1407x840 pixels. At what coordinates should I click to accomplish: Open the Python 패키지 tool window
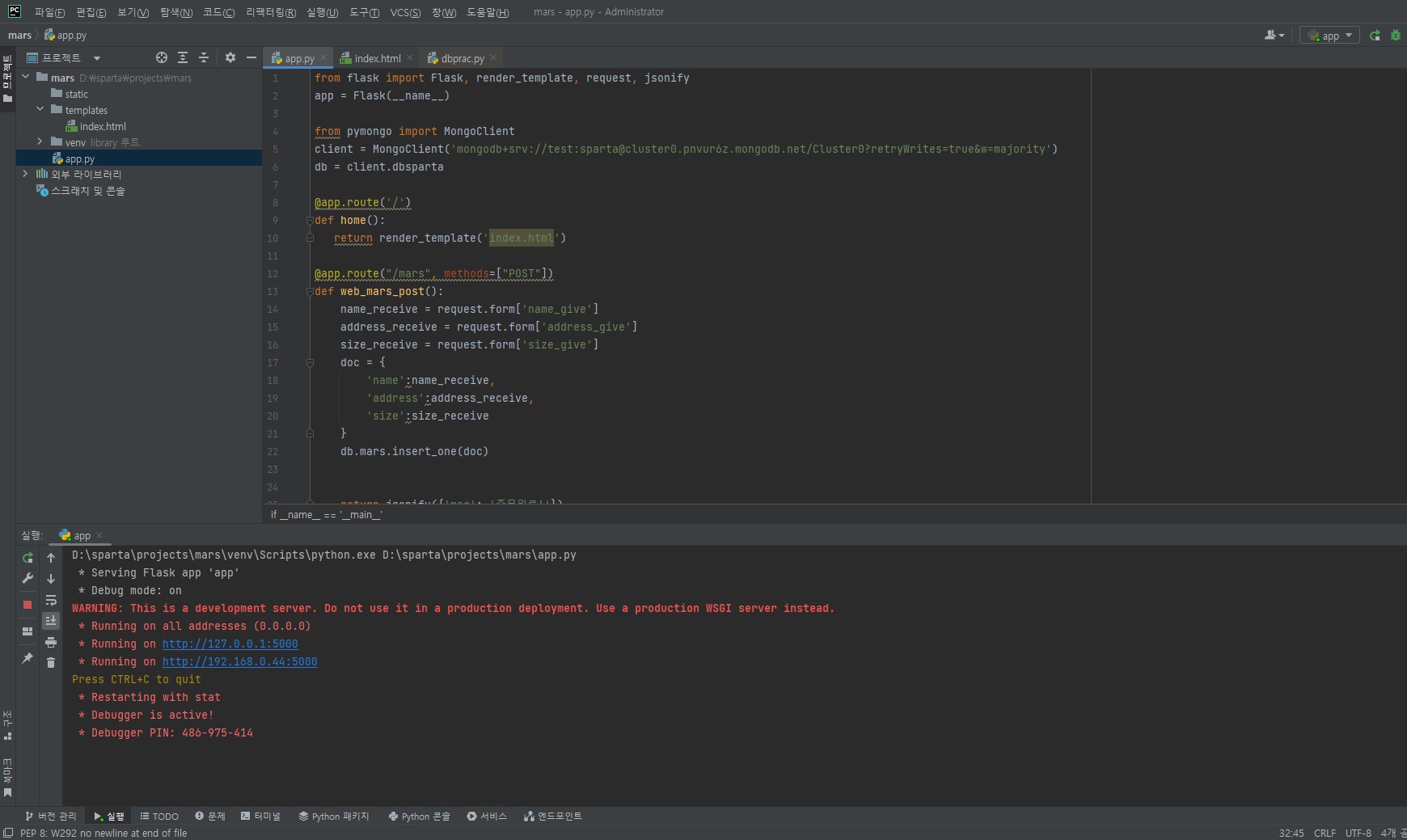[334, 816]
